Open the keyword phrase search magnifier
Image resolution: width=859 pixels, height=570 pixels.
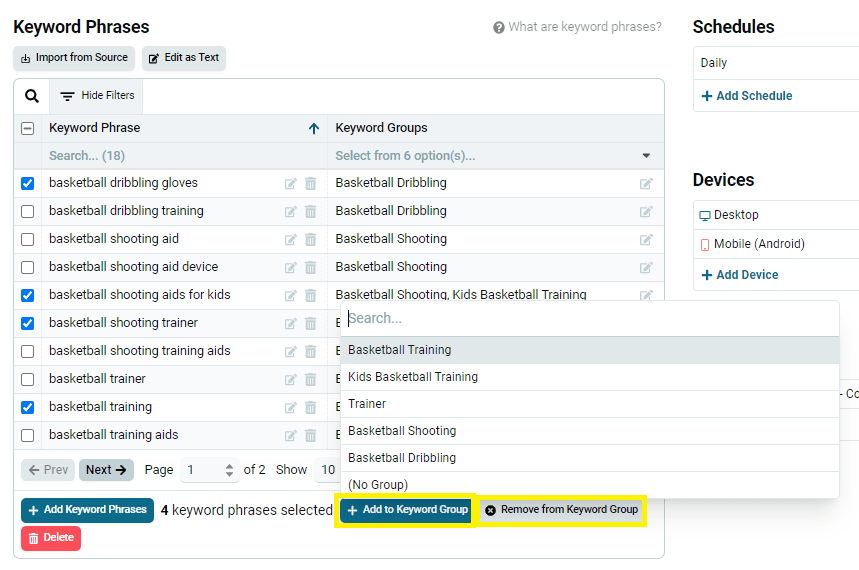pos(32,96)
